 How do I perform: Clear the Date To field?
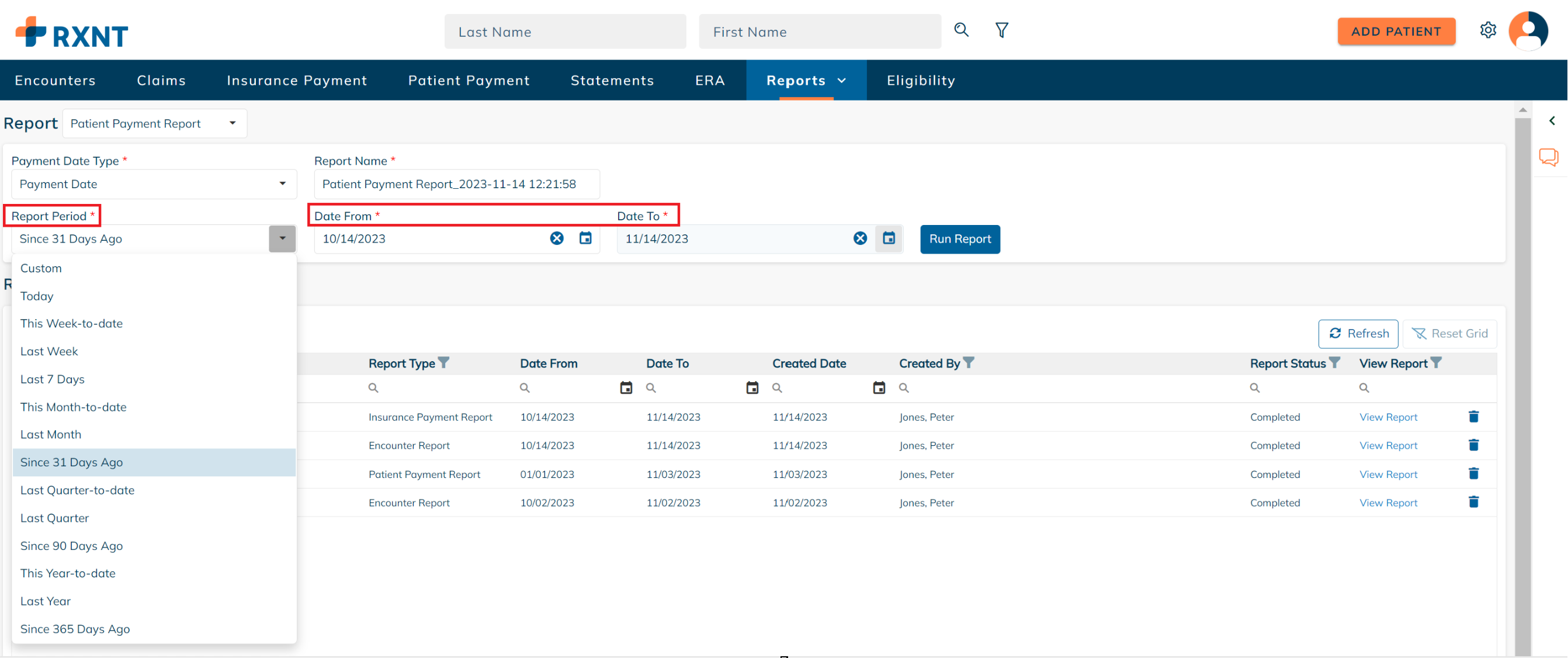859,238
